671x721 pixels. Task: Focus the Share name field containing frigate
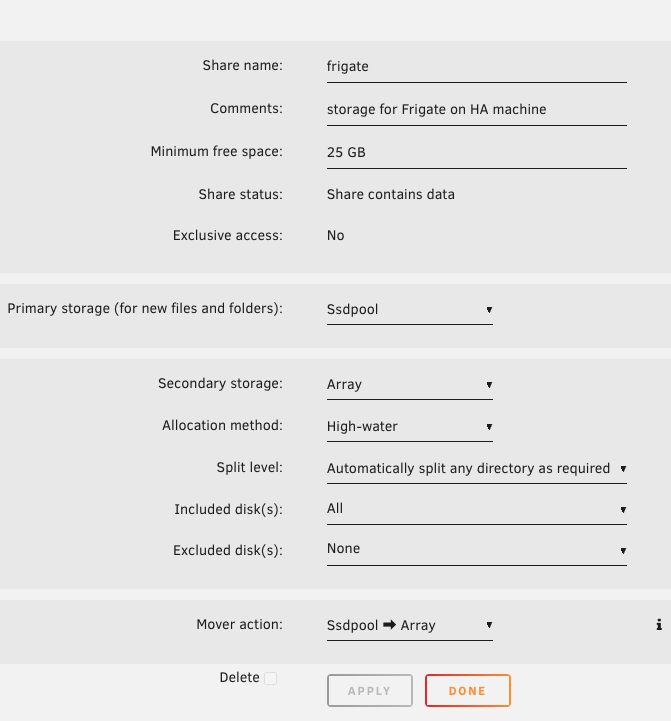(476, 67)
